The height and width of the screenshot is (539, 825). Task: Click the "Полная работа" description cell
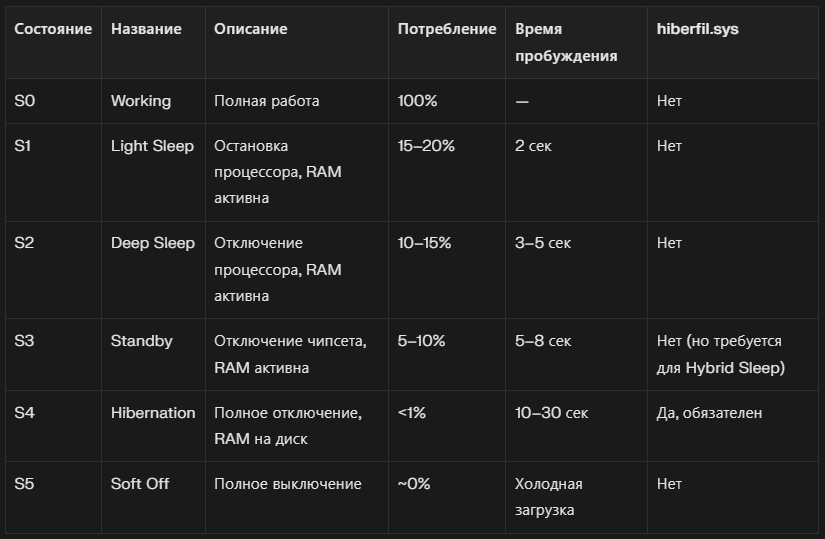tap(267, 101)
